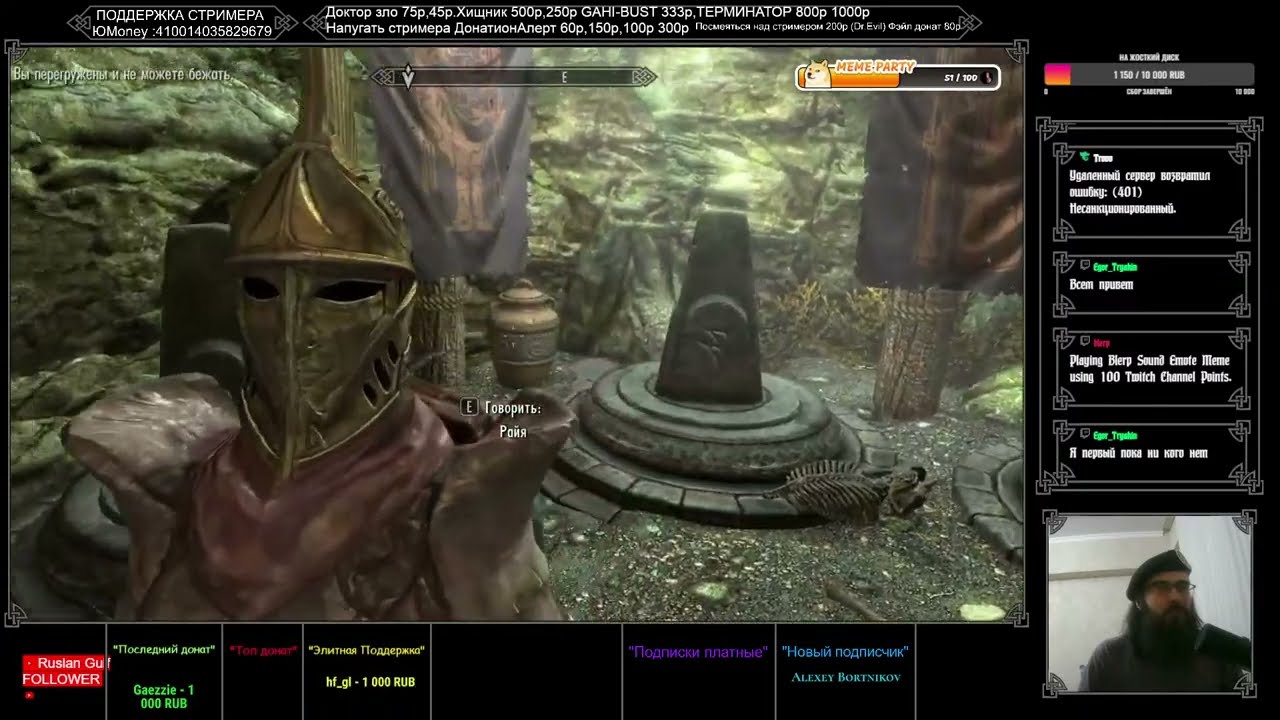Click the 'ПОДДЕРЖКА СТРИМЕРА' header
This screenshot has height=720, width=1280.
(x=180, y=16)
